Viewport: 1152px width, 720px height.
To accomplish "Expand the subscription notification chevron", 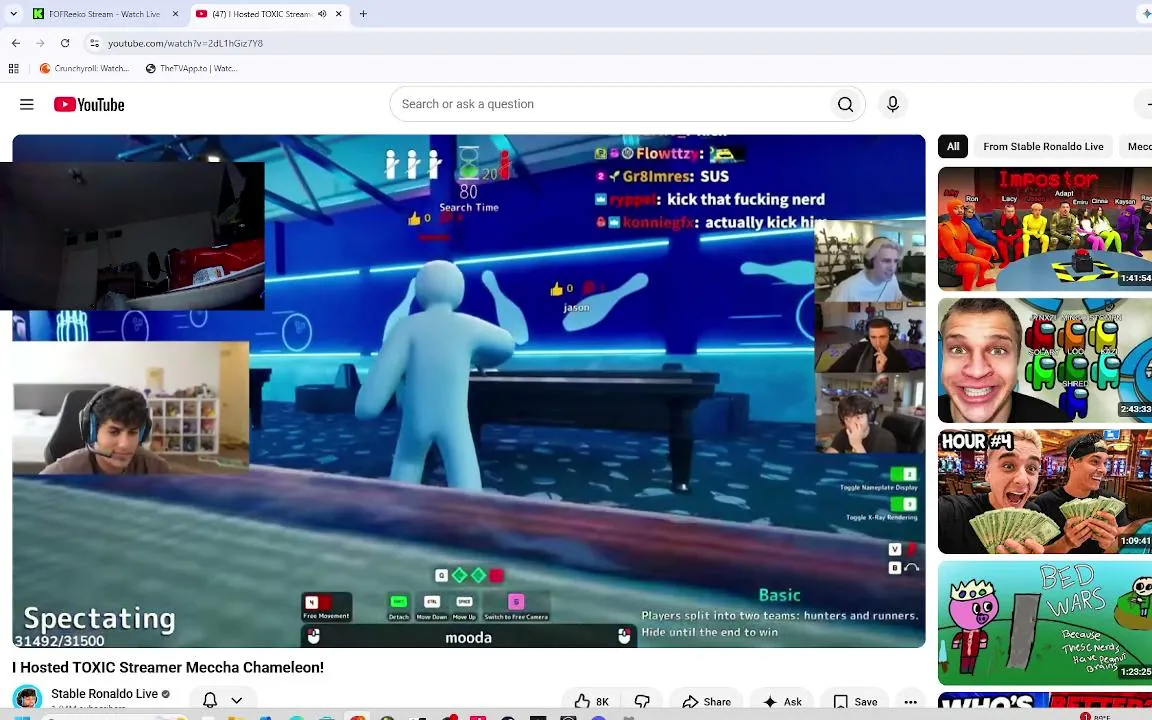I will click(x=237, y=700).
